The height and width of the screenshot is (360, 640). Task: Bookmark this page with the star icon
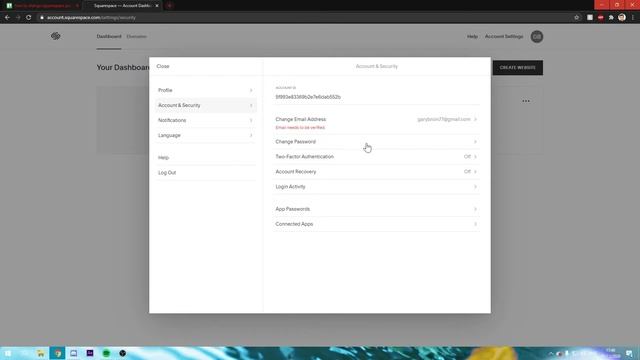click(x=576, y=18)
